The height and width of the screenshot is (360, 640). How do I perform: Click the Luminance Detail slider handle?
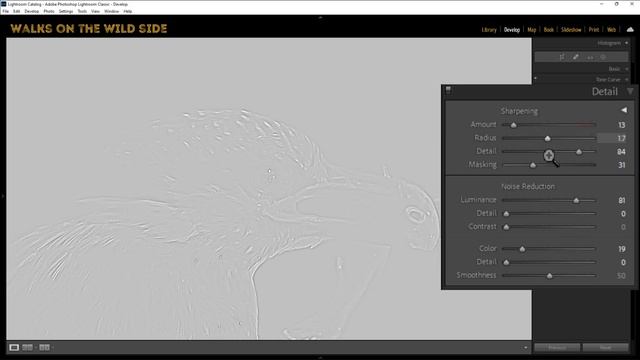coord(506,213)
